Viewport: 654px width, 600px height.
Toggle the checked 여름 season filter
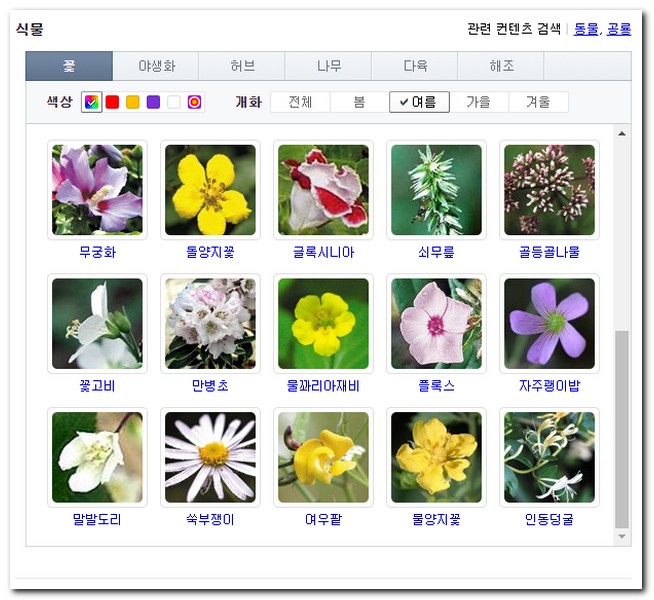pyautogui.click(x=419, y=102)
